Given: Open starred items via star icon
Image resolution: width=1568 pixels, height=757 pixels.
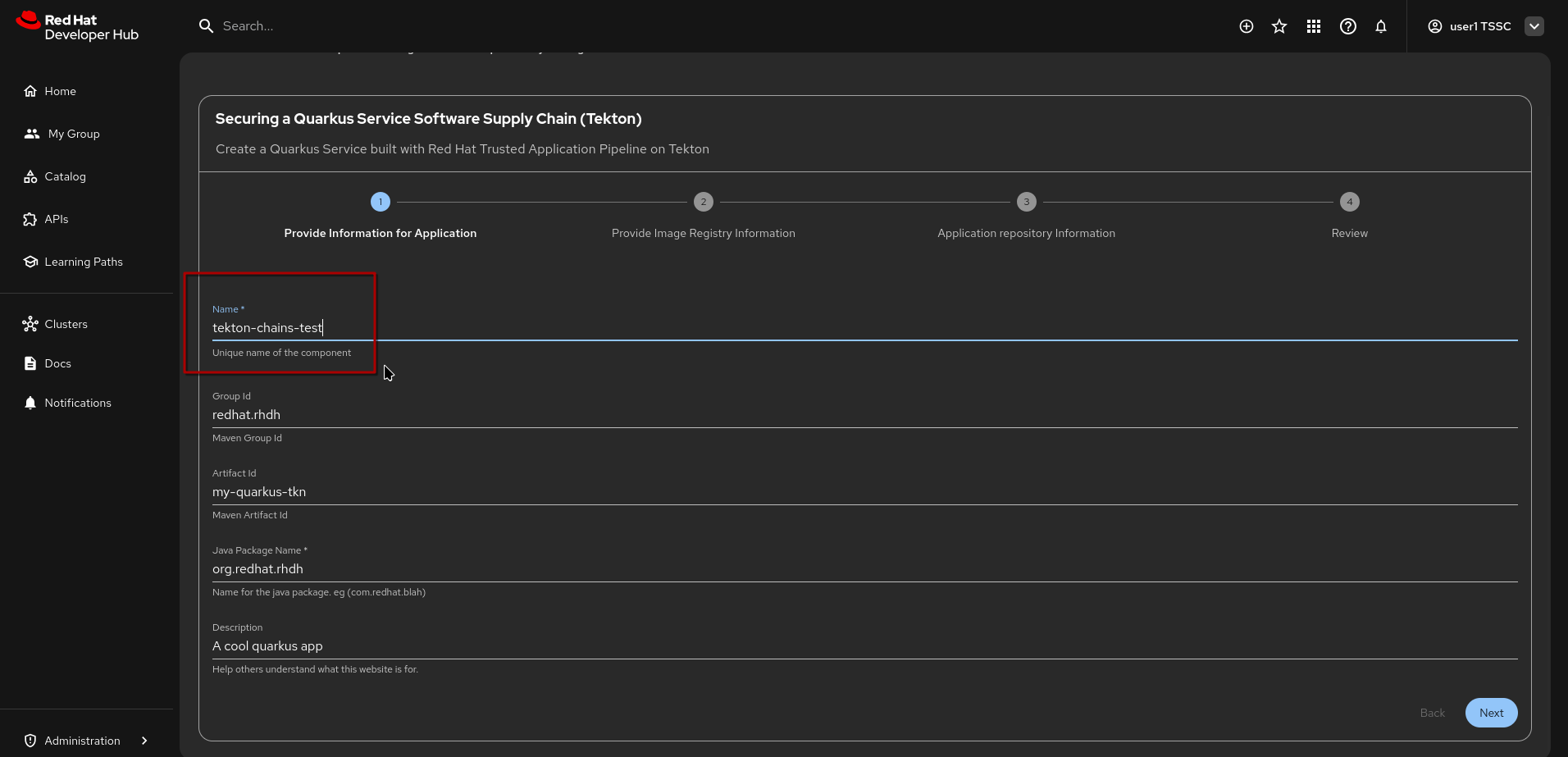Looking at the screenshot, I should [x=1279, y=26].
